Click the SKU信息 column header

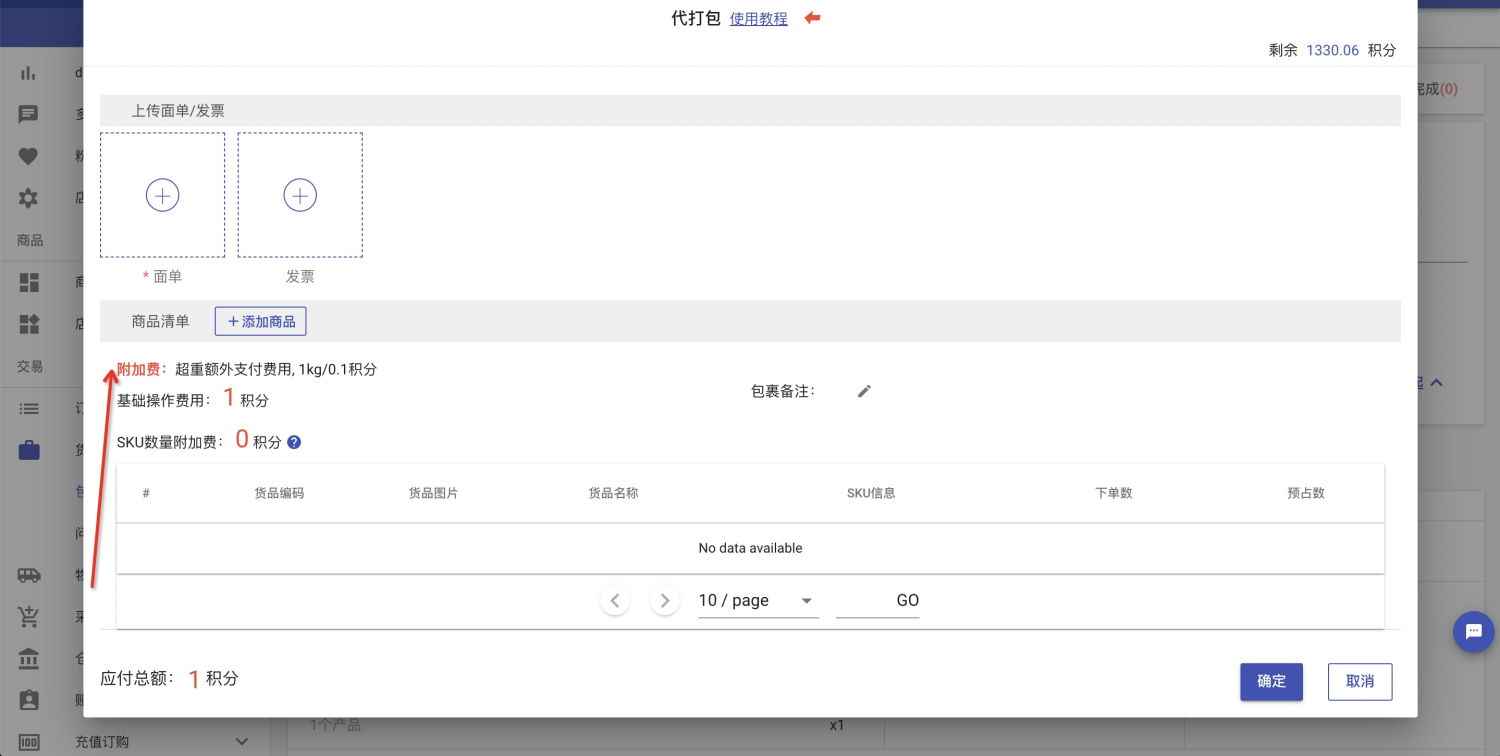pyautogui.click(x=871, y=493)
